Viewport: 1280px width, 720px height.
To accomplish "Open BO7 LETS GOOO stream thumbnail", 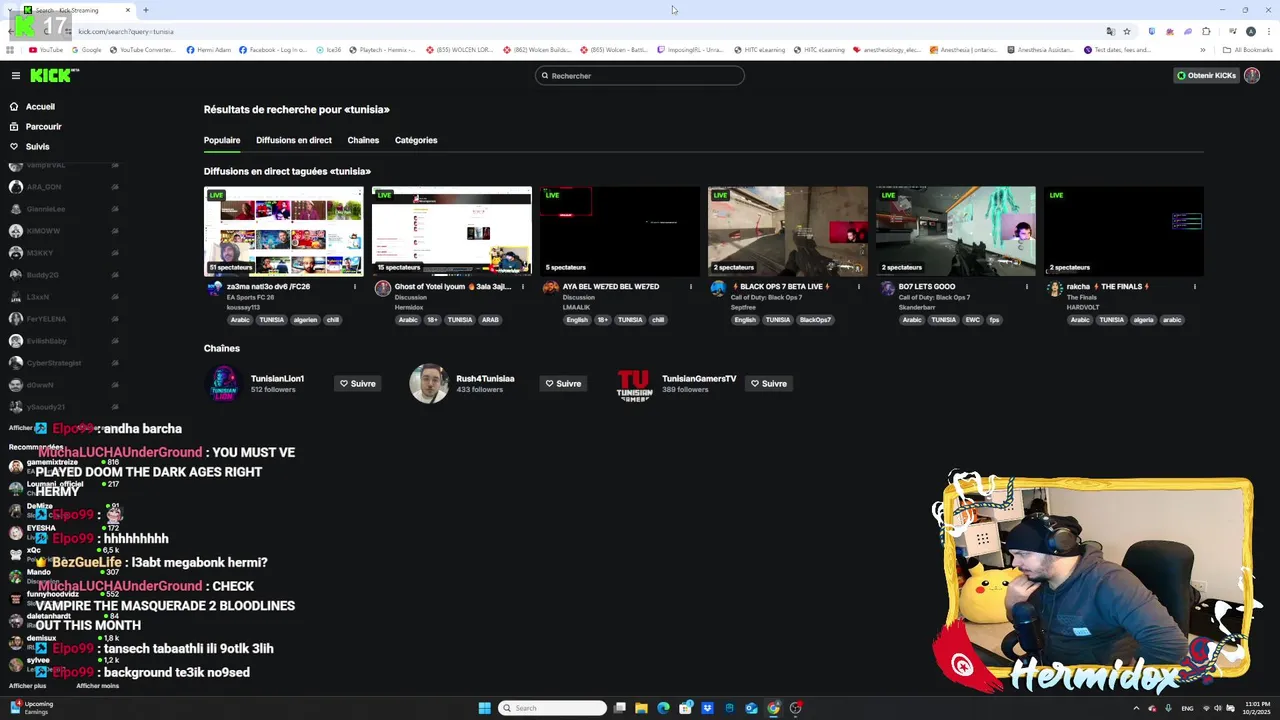I will 956,231.
